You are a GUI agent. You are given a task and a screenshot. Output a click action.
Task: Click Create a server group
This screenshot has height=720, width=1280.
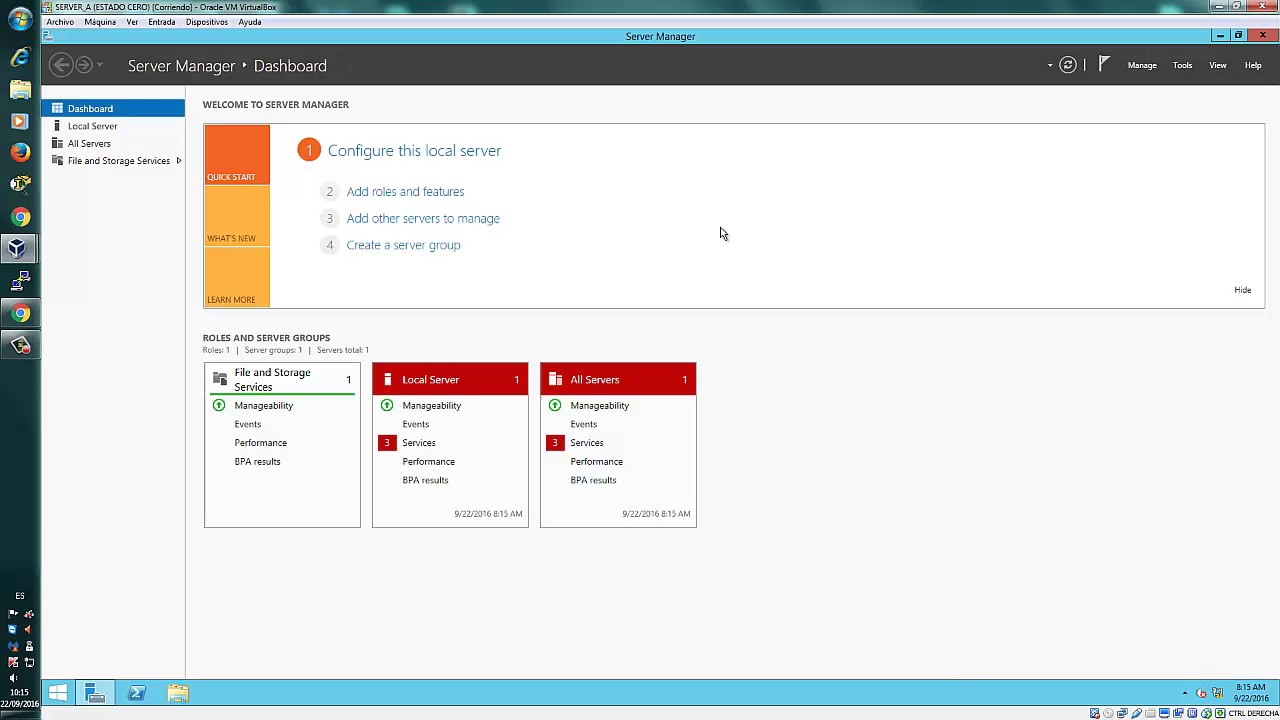(x=403, y=245)
